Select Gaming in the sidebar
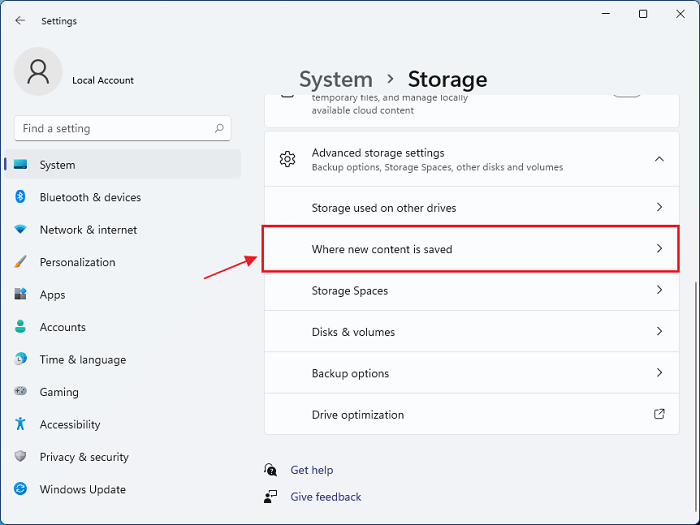Viewport: 700px width, 525px height. coord(59,392)
